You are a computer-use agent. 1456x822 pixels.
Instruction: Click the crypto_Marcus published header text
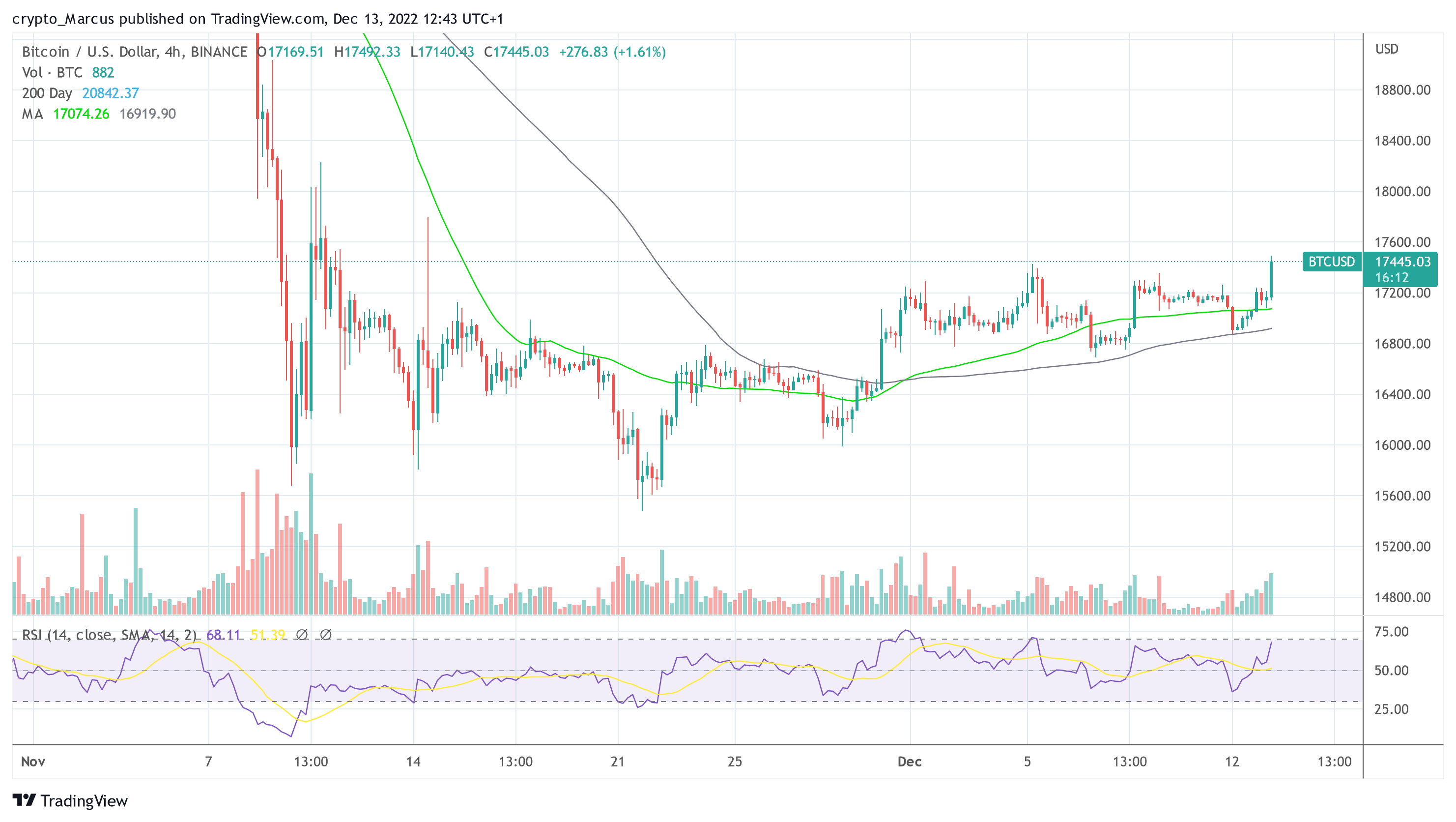[258, 19]
